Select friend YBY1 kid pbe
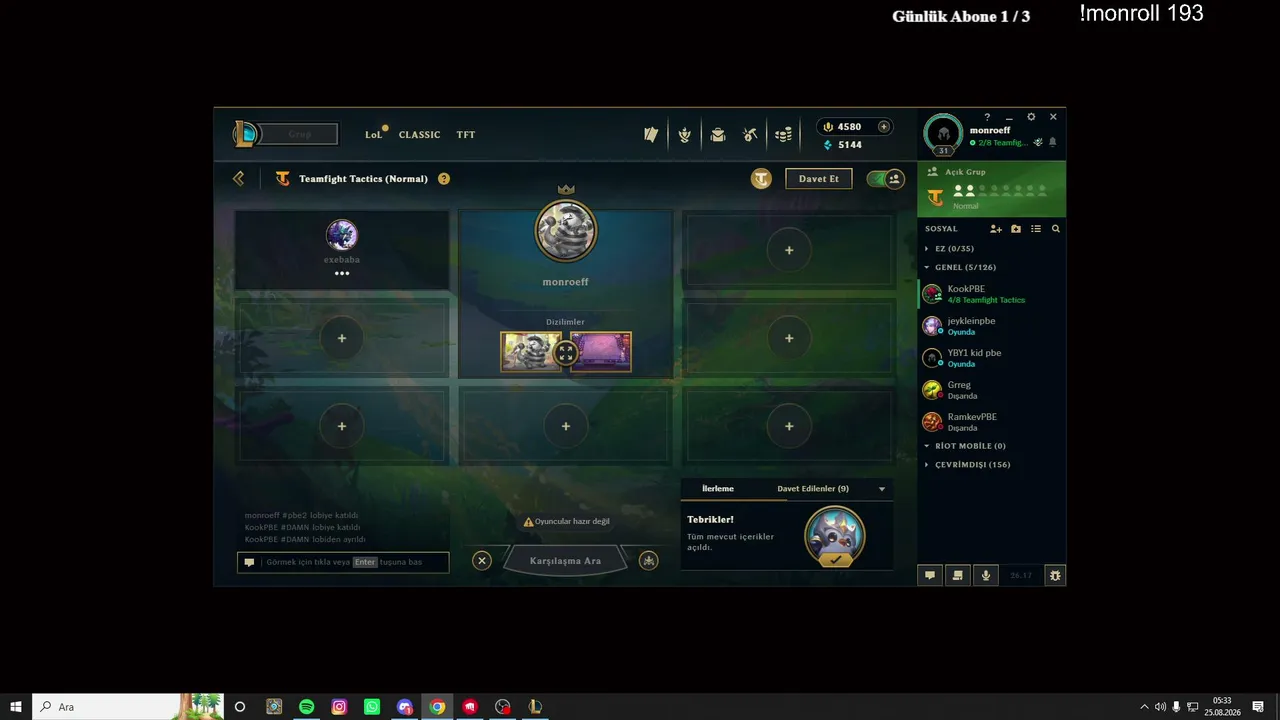1280x720 pixels. coord(992,358)
